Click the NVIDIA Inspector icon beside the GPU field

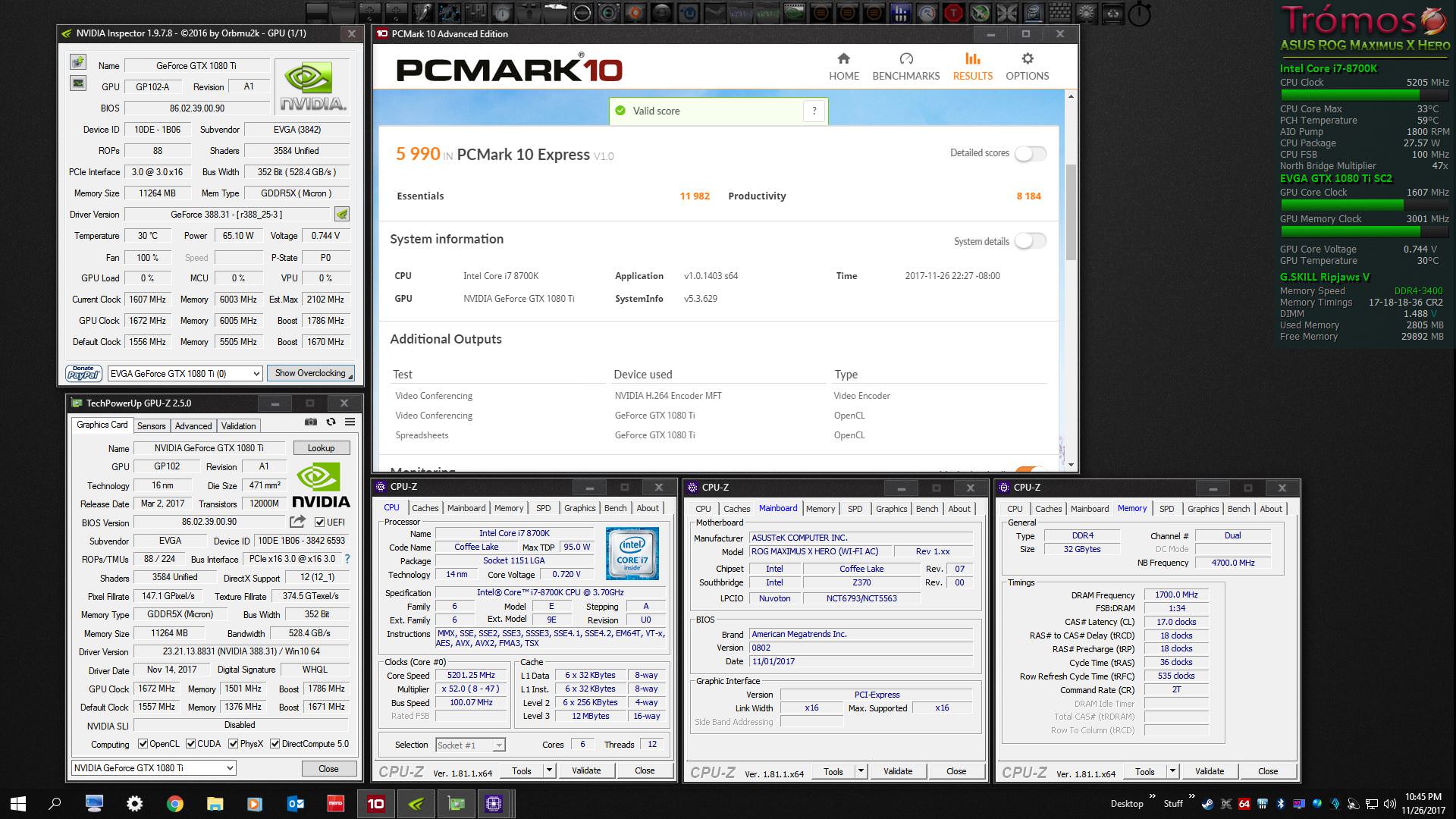point(77,83)
